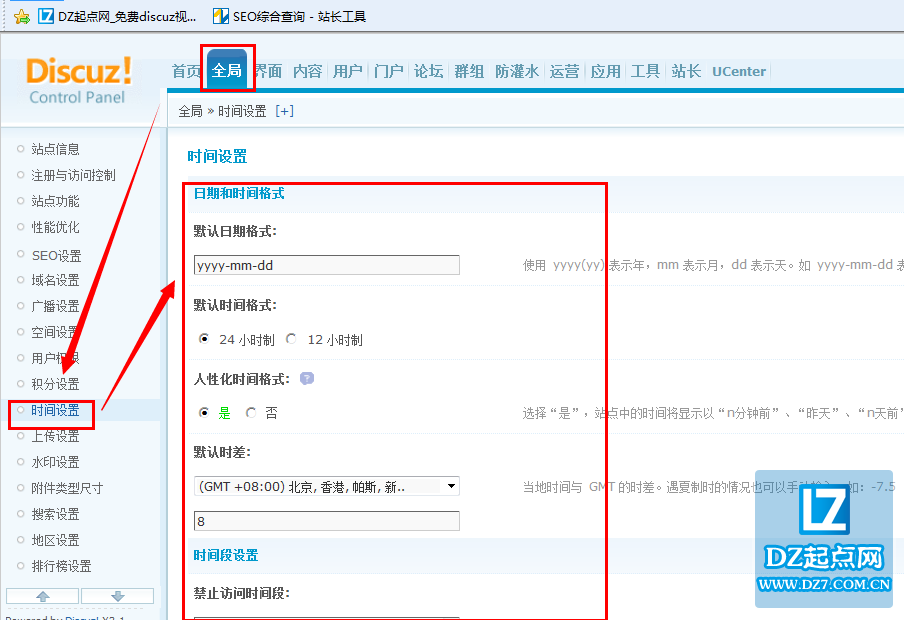Open 时间设置 in the left sidebar
The width and height of the screenshot is (904, 620).
click(x=55, y=410)
